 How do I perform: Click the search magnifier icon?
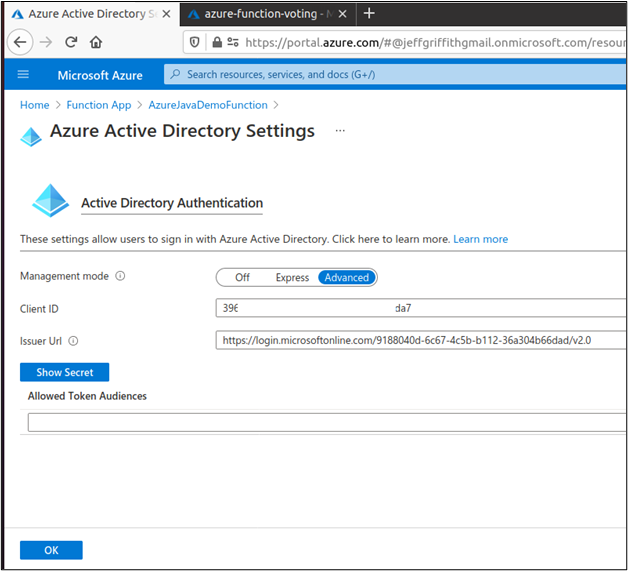[x=175, y=74]
